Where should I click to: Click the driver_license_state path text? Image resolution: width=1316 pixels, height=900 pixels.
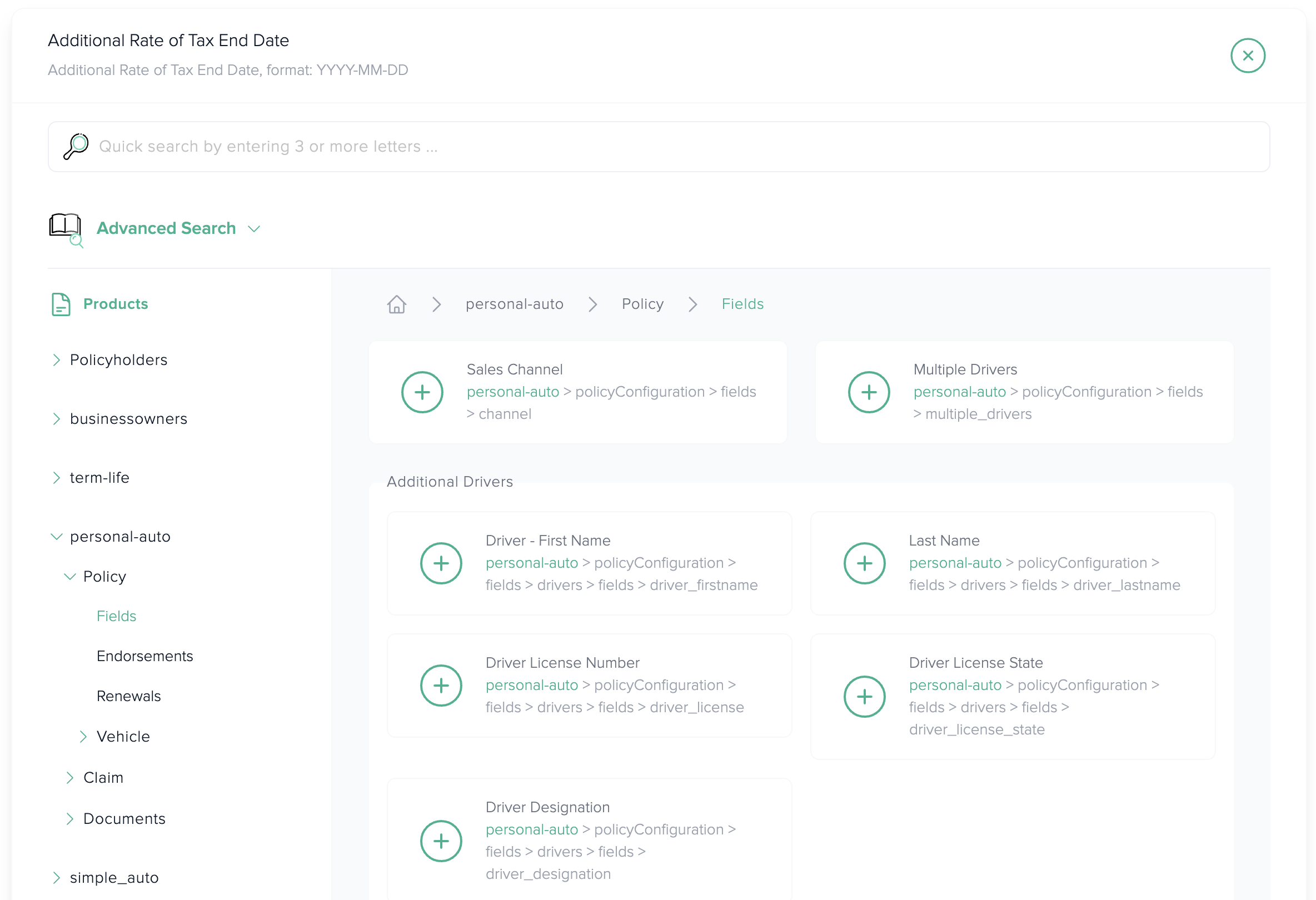[x=977, y=729]
